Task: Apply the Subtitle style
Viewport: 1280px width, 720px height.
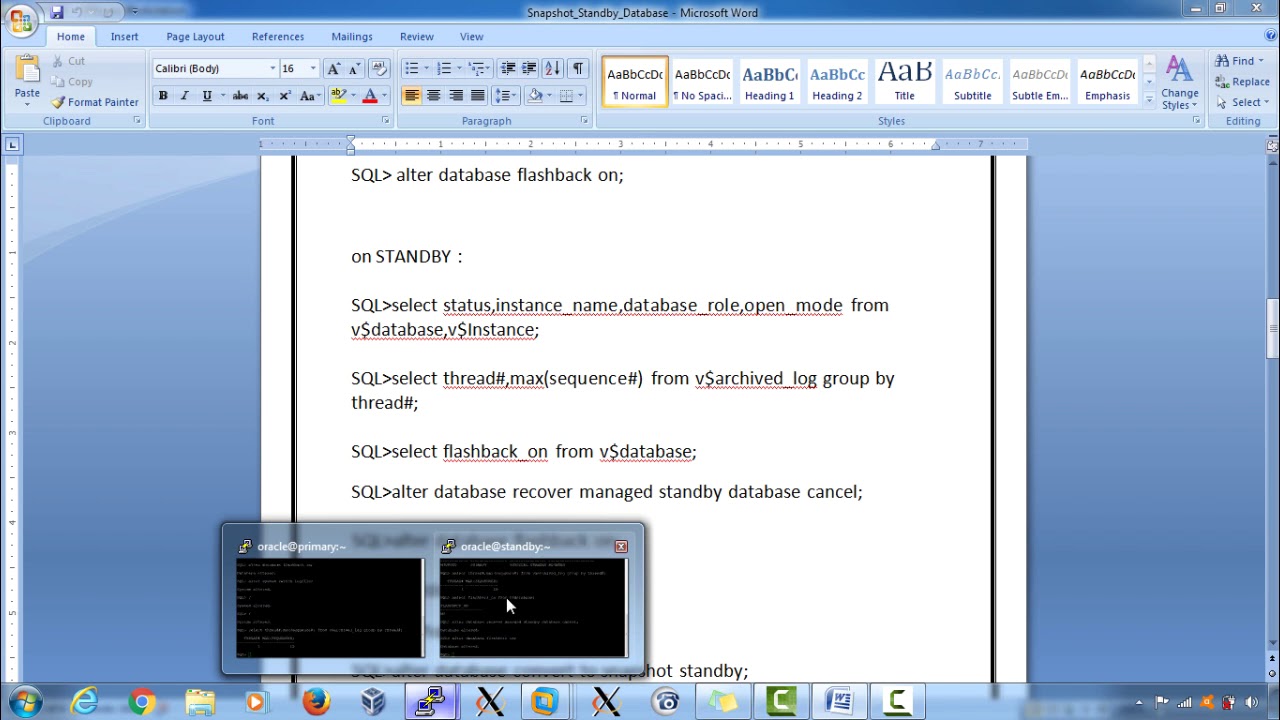Action: click(x=972, y=82)
